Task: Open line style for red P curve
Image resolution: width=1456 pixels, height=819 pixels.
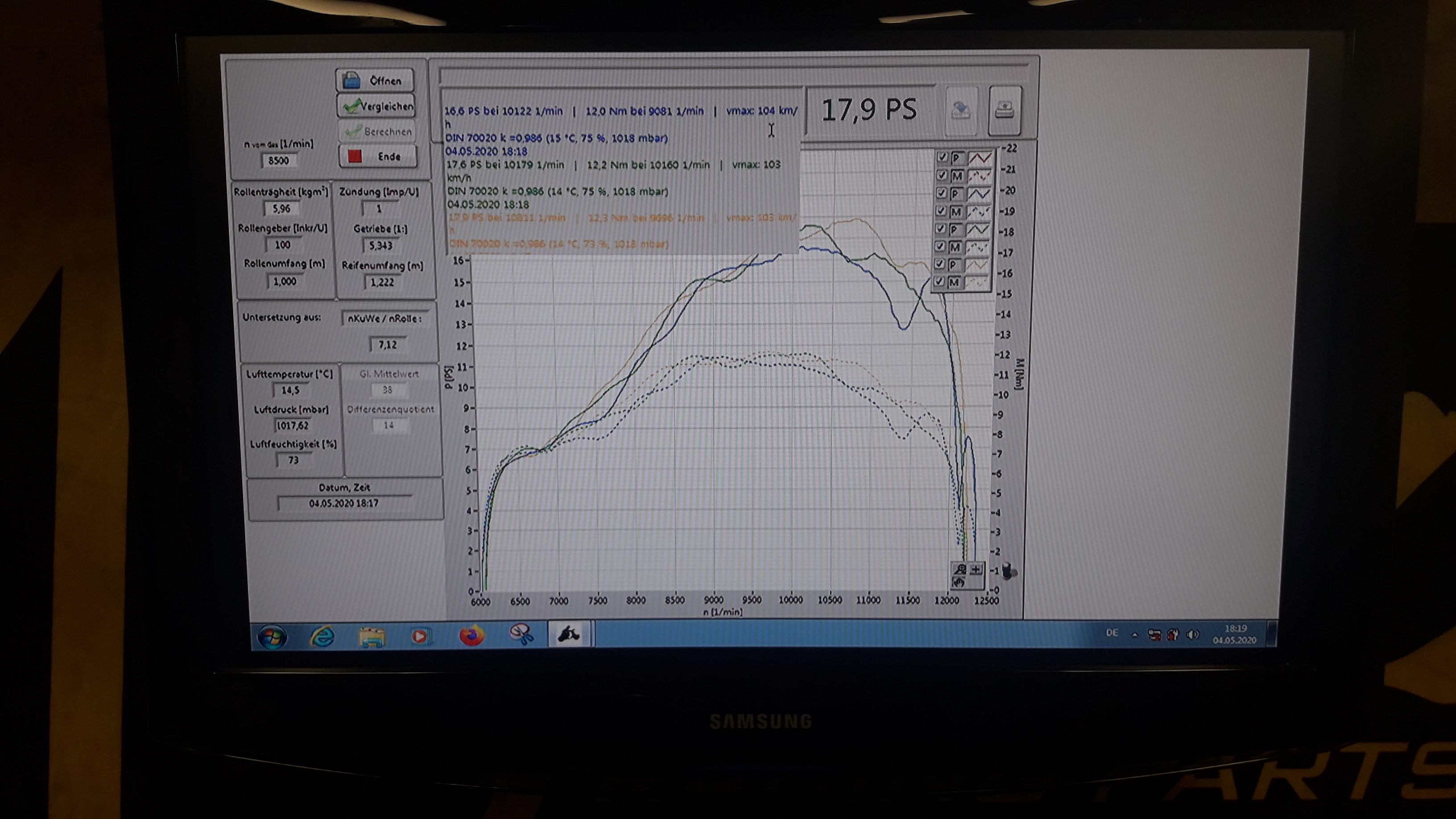Action: 980,158
